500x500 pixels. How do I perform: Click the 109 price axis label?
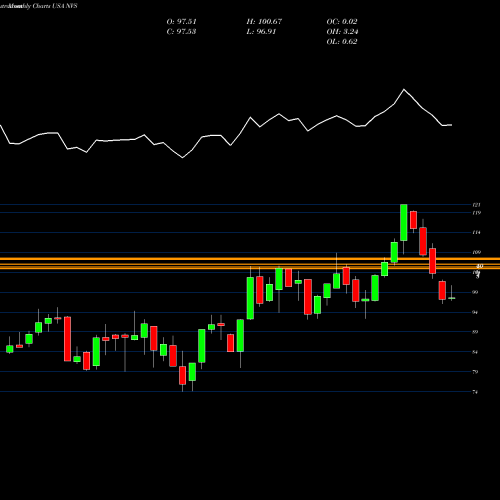point(477,252)
